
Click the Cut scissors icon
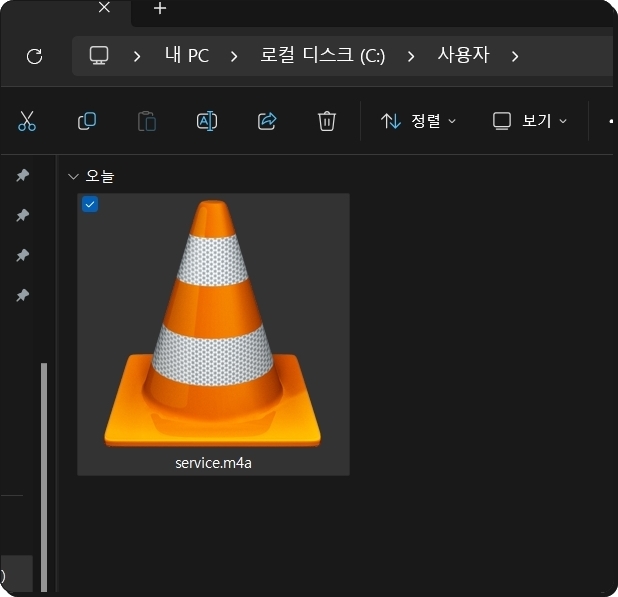click(27, 121)
